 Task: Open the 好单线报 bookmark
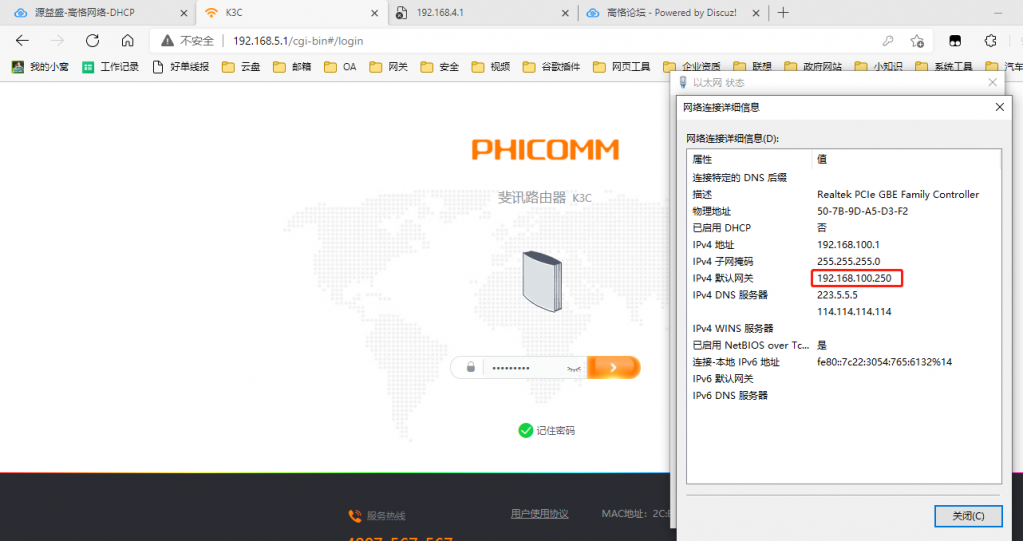pyautogui.click(x=181, y=67)
